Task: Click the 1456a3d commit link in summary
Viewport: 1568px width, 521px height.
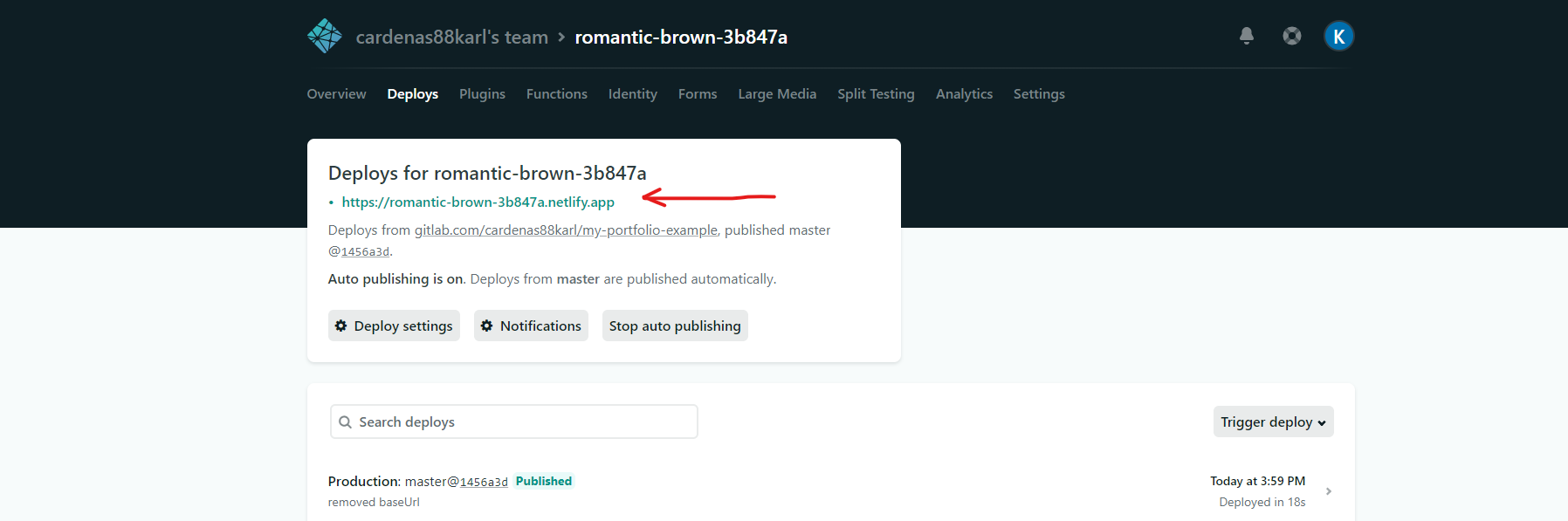Action: point(365,251)
